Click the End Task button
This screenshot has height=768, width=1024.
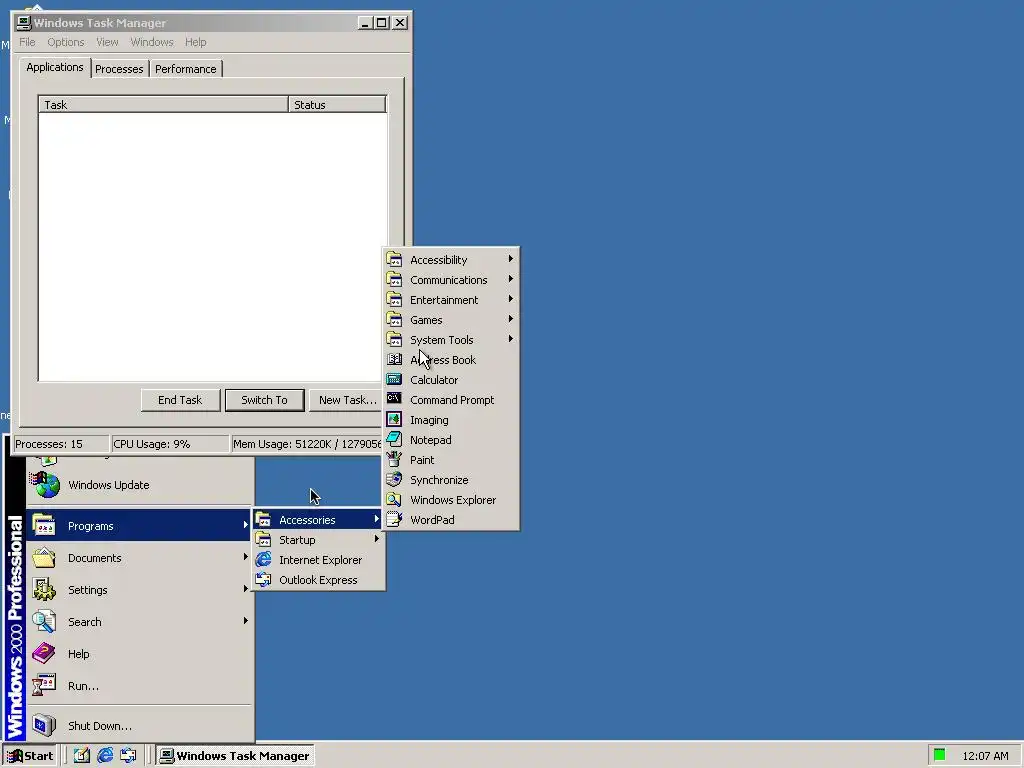pos(180,400)
